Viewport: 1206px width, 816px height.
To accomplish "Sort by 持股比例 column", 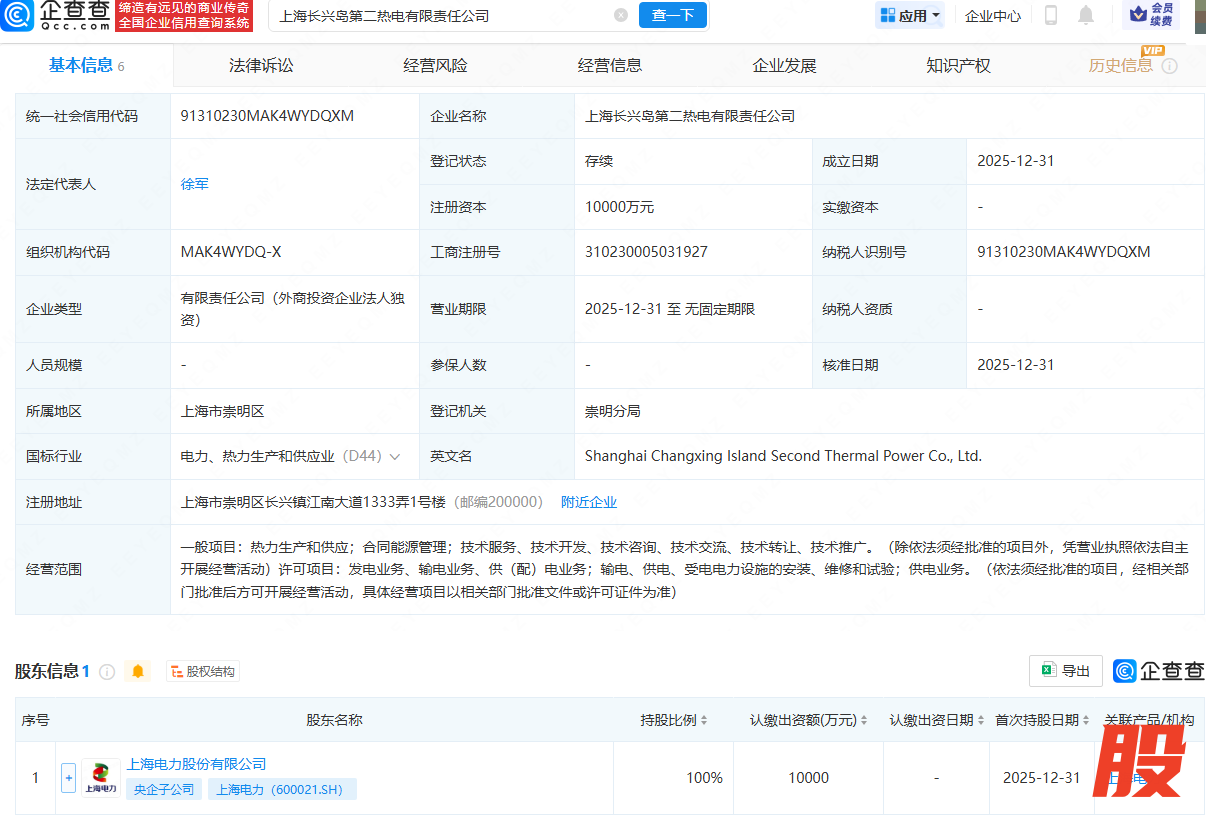I will 674,720.
